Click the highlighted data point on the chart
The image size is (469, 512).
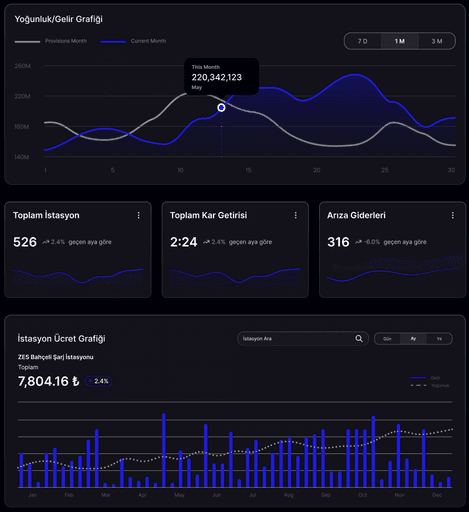coord(221,108)
